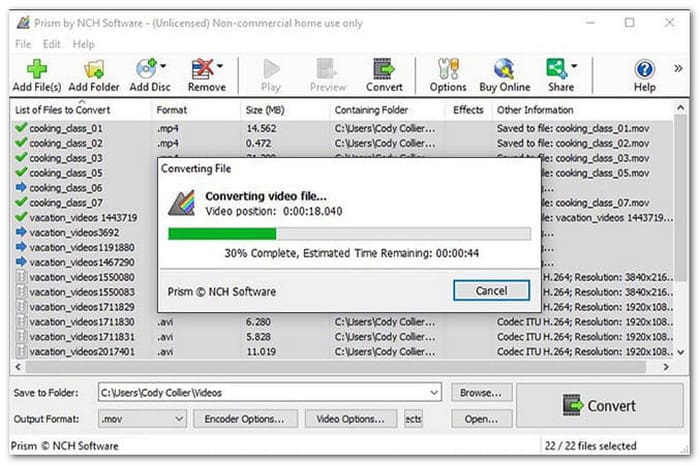Click the conversion progress bar
The height and width of the screenshot is (465, 700).
(349, 234)
